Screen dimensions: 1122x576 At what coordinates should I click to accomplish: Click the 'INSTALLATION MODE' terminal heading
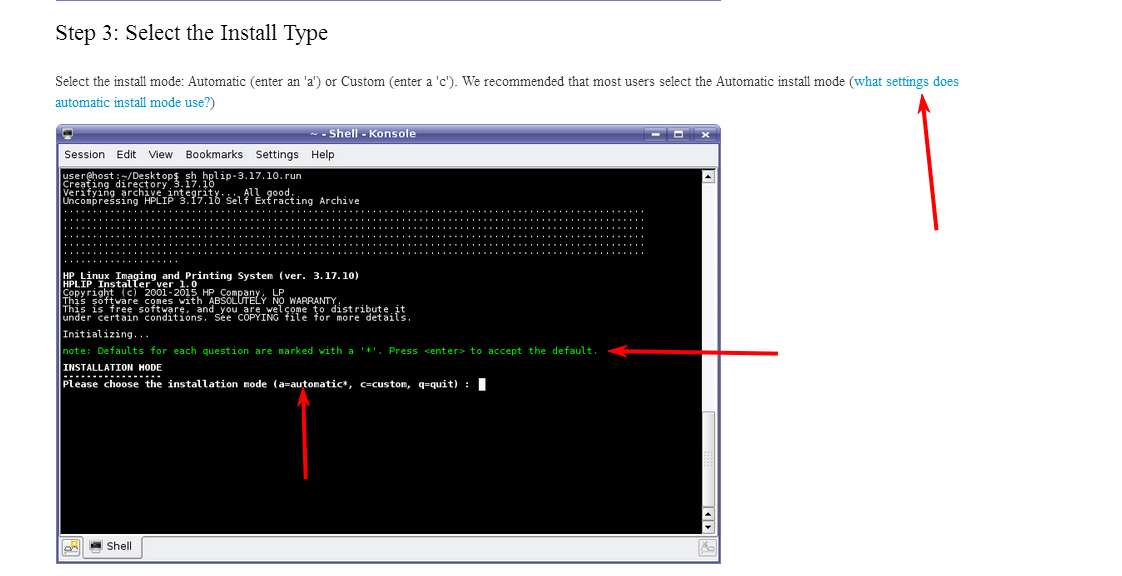[x=112, y=367]
